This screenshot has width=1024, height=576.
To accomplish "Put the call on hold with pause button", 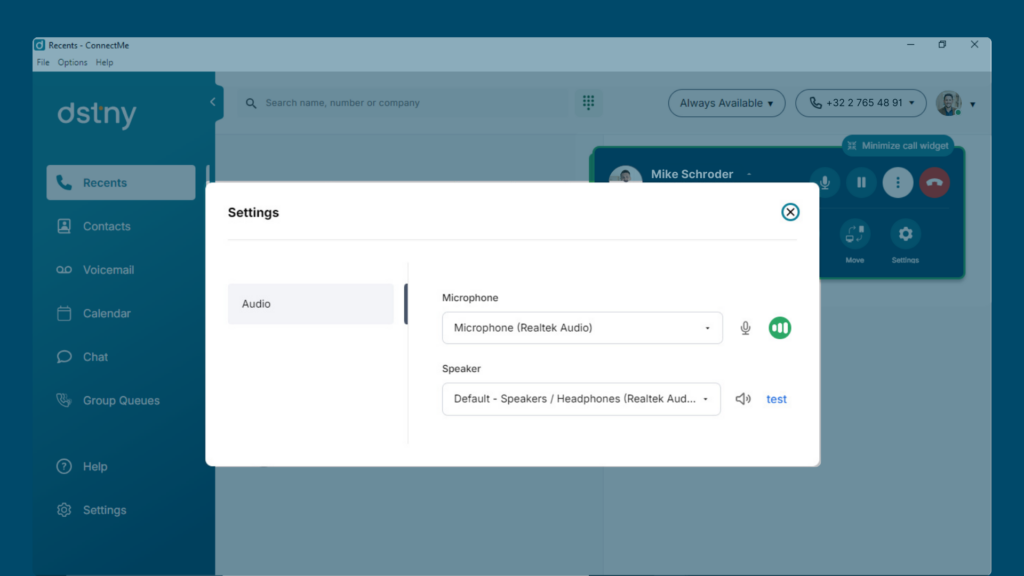I will pyautogui.click(x=861, y=182).
